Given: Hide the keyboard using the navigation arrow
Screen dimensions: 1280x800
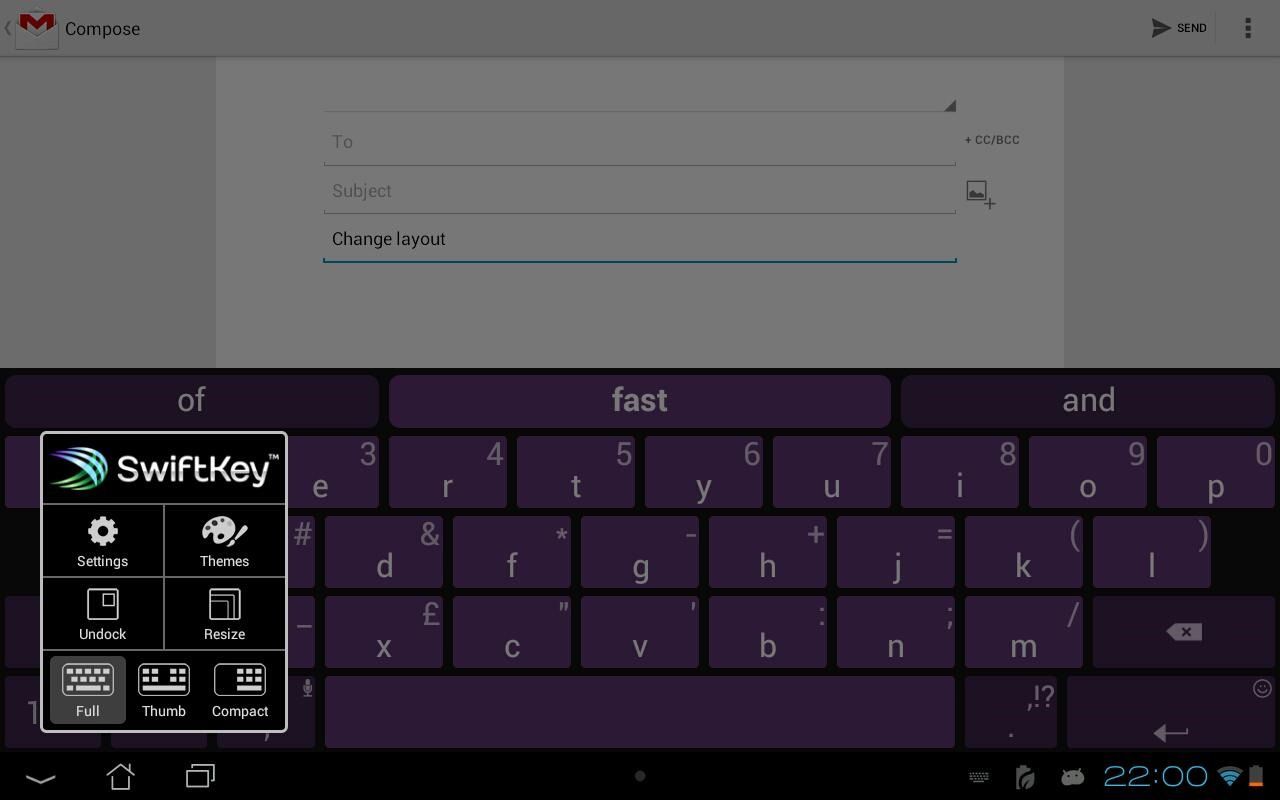Looking at the screenshot, I should click(x=40, y=778).
